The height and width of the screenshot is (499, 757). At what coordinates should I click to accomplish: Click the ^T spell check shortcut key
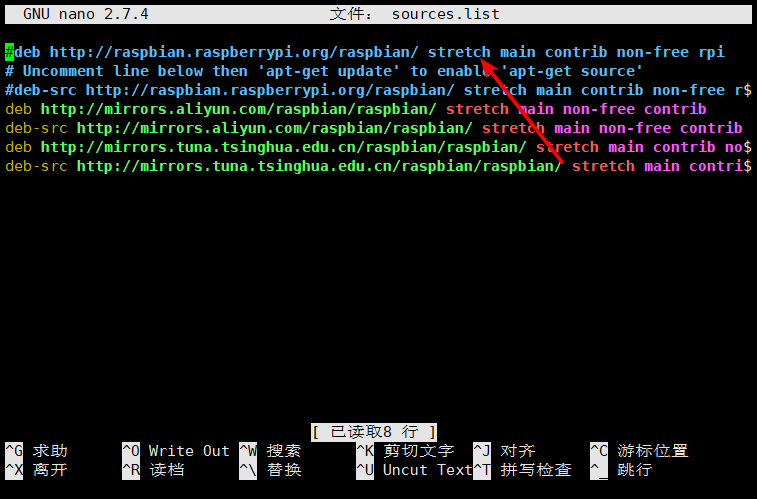point(482,470)
